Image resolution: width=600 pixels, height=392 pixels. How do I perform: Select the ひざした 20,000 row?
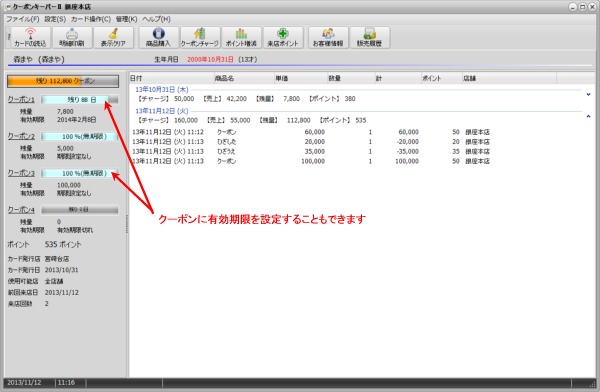(311, 142)
